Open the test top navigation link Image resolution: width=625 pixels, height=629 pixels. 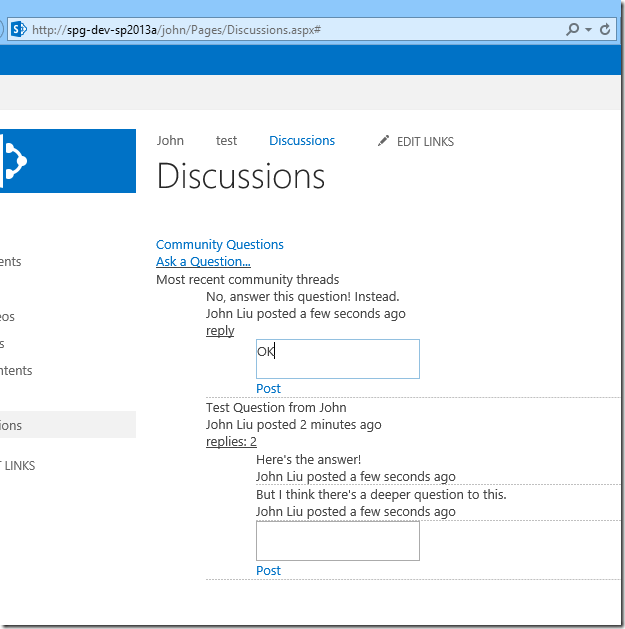(x=227, y=141)
